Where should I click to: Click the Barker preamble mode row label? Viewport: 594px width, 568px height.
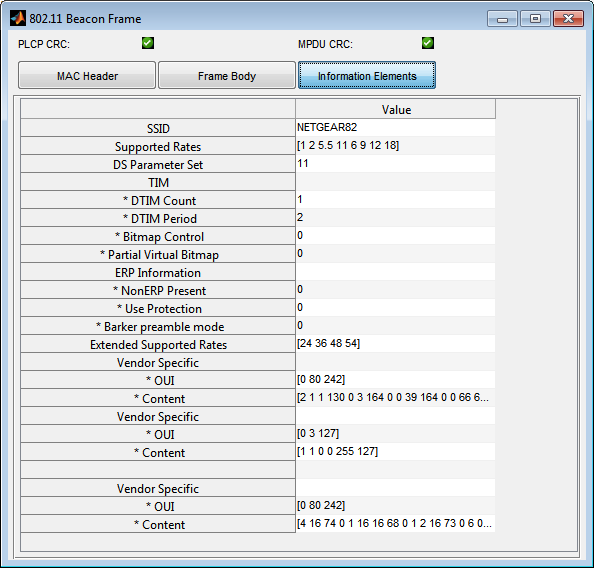(158, 326)
